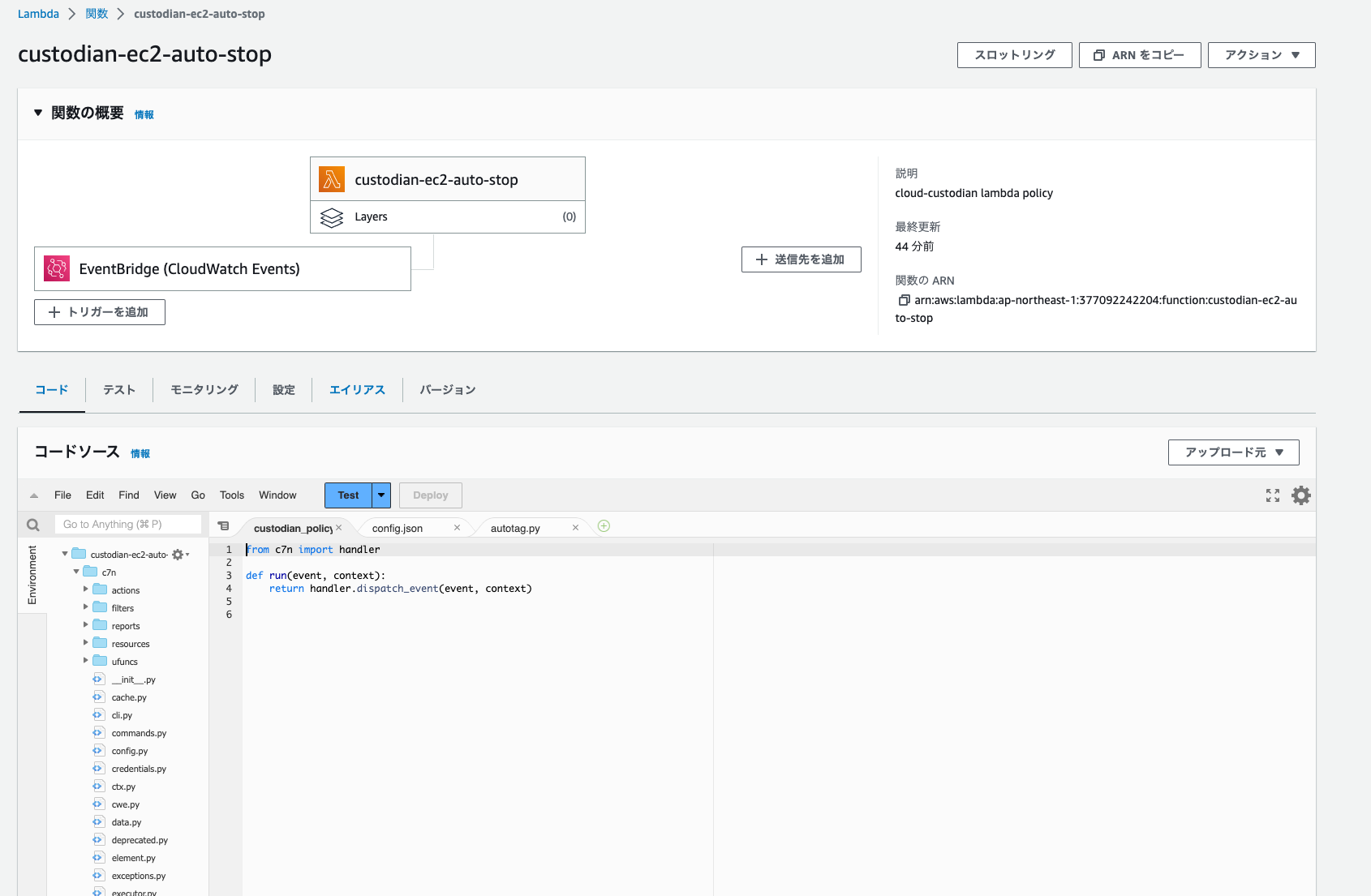Close the custodian_policy editor tab
The width and height of the screenshot is (1371, 896).
(x=339, y=527)
